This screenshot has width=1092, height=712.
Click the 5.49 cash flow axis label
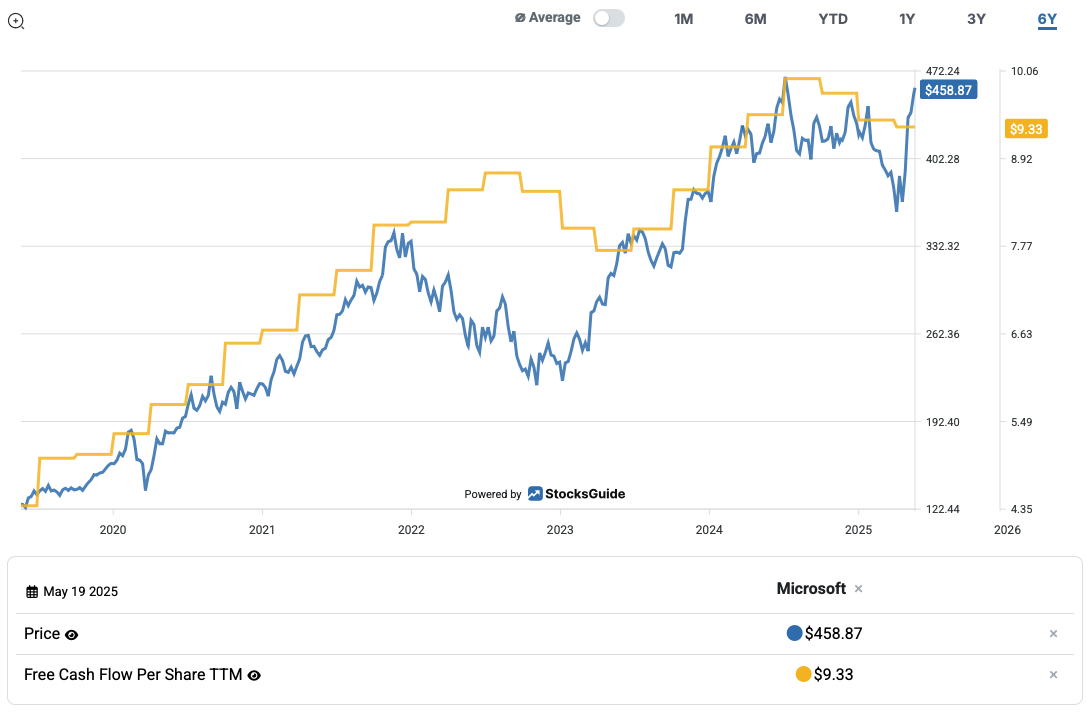(x=1022, y=421)
